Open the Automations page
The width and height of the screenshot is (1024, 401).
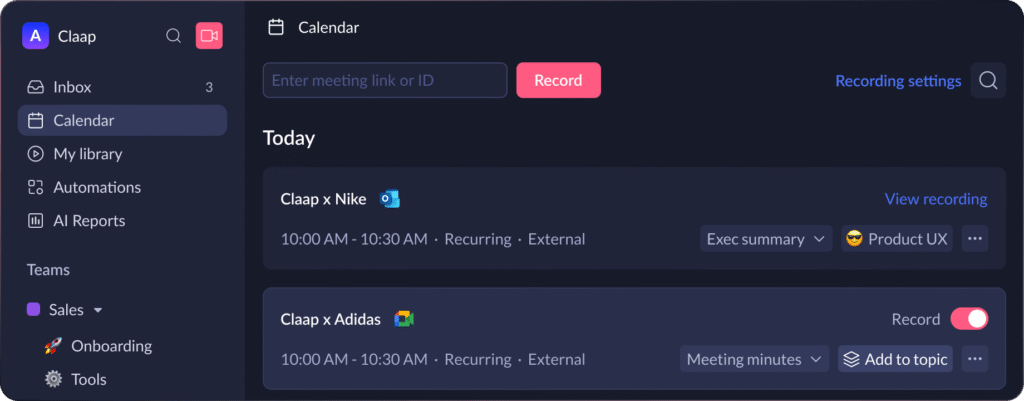tap(96, 187)
